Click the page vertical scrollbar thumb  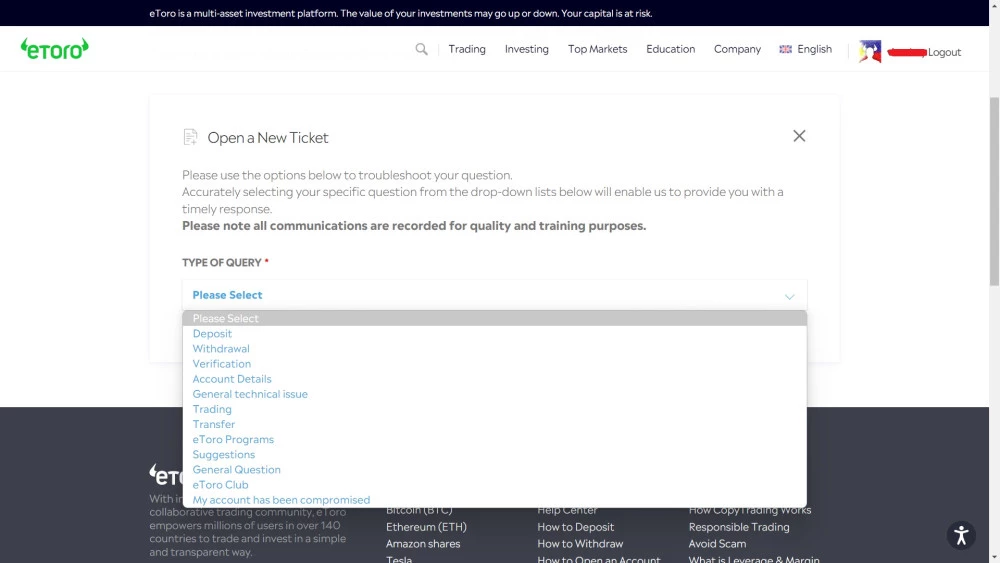(994, 191)
